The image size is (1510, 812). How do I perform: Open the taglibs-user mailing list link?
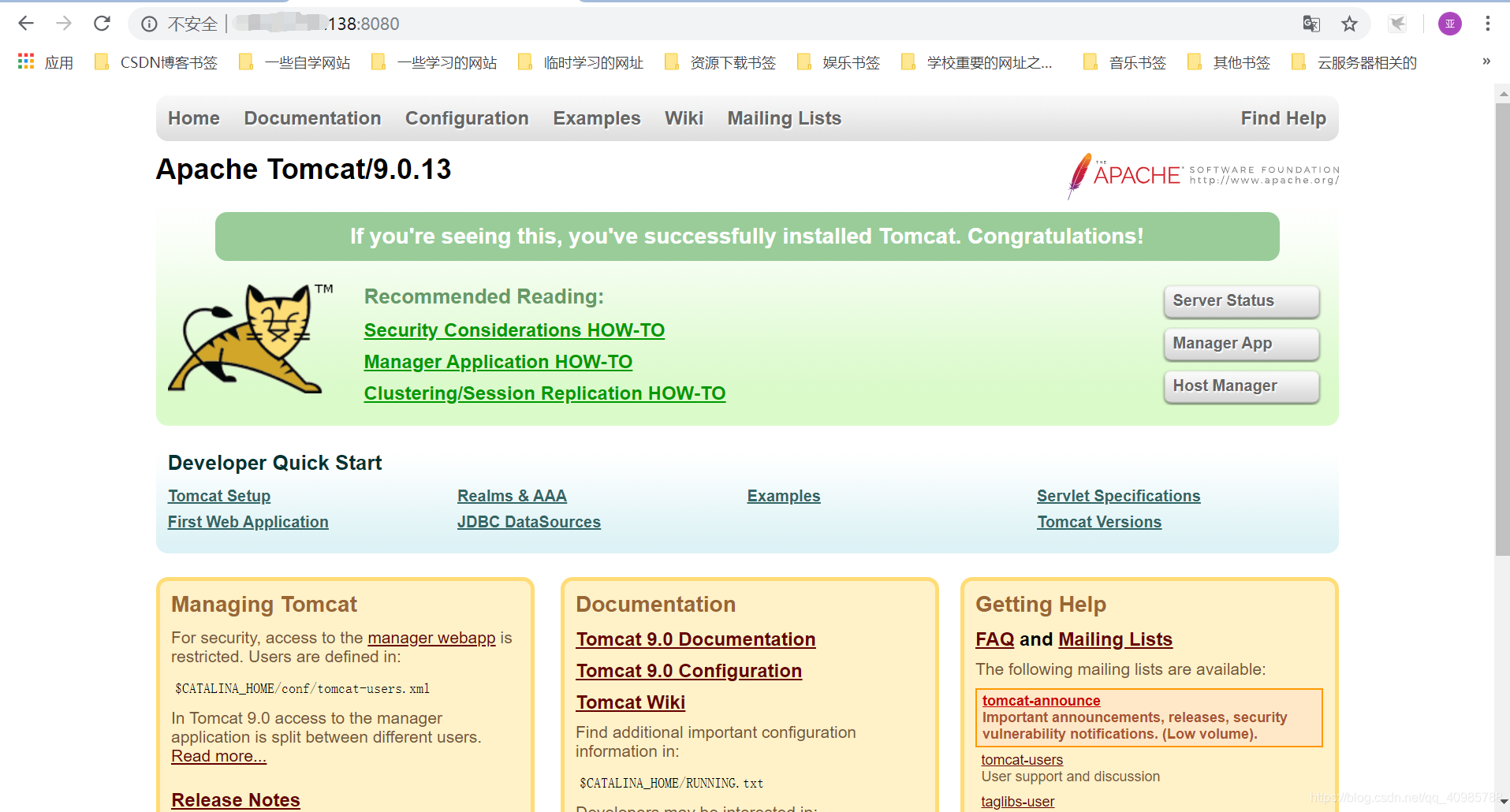[1017, 802]
